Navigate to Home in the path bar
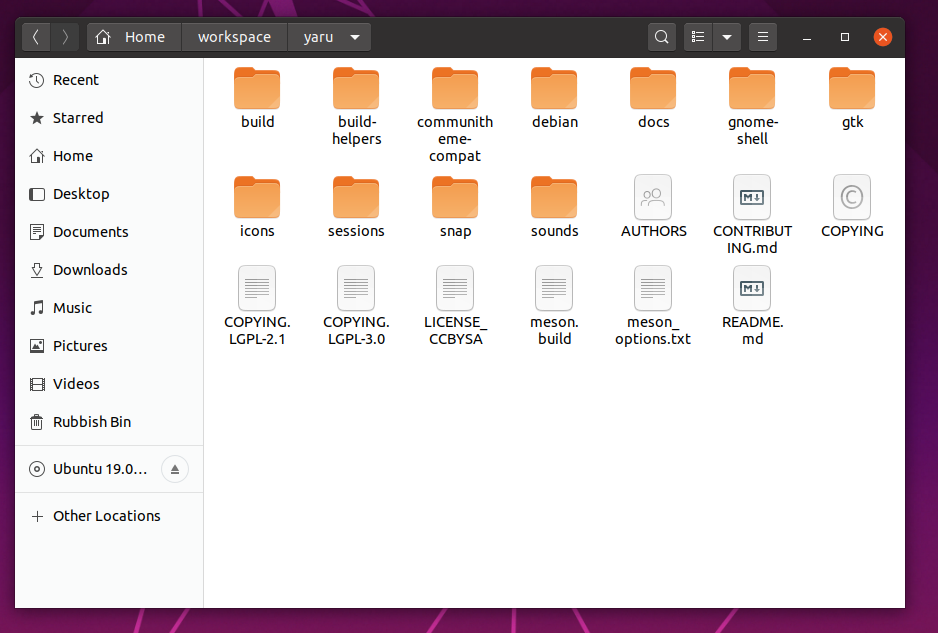 click(135, 37)
